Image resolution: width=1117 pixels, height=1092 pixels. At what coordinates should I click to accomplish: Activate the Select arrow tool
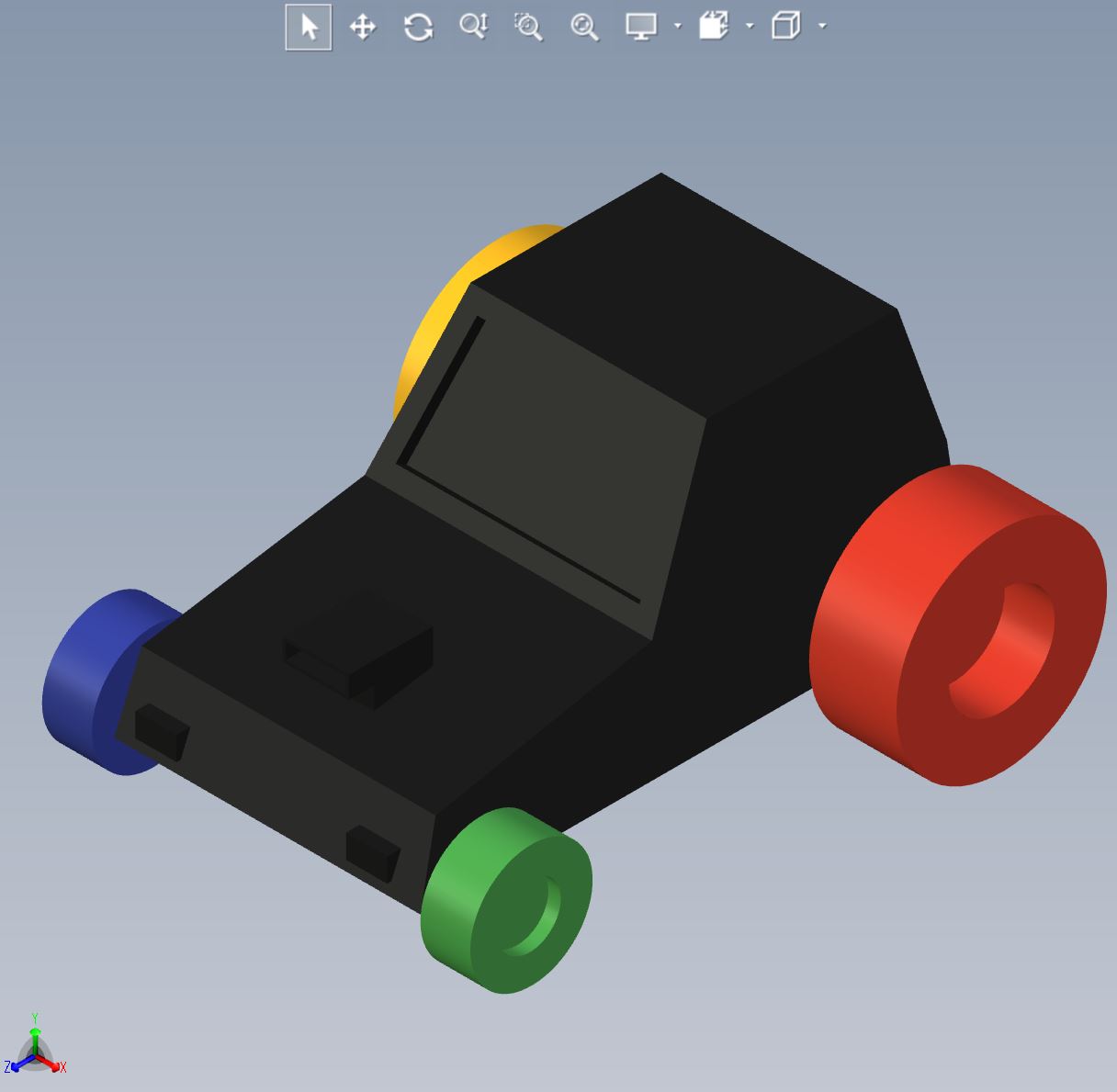pos(309,27)
